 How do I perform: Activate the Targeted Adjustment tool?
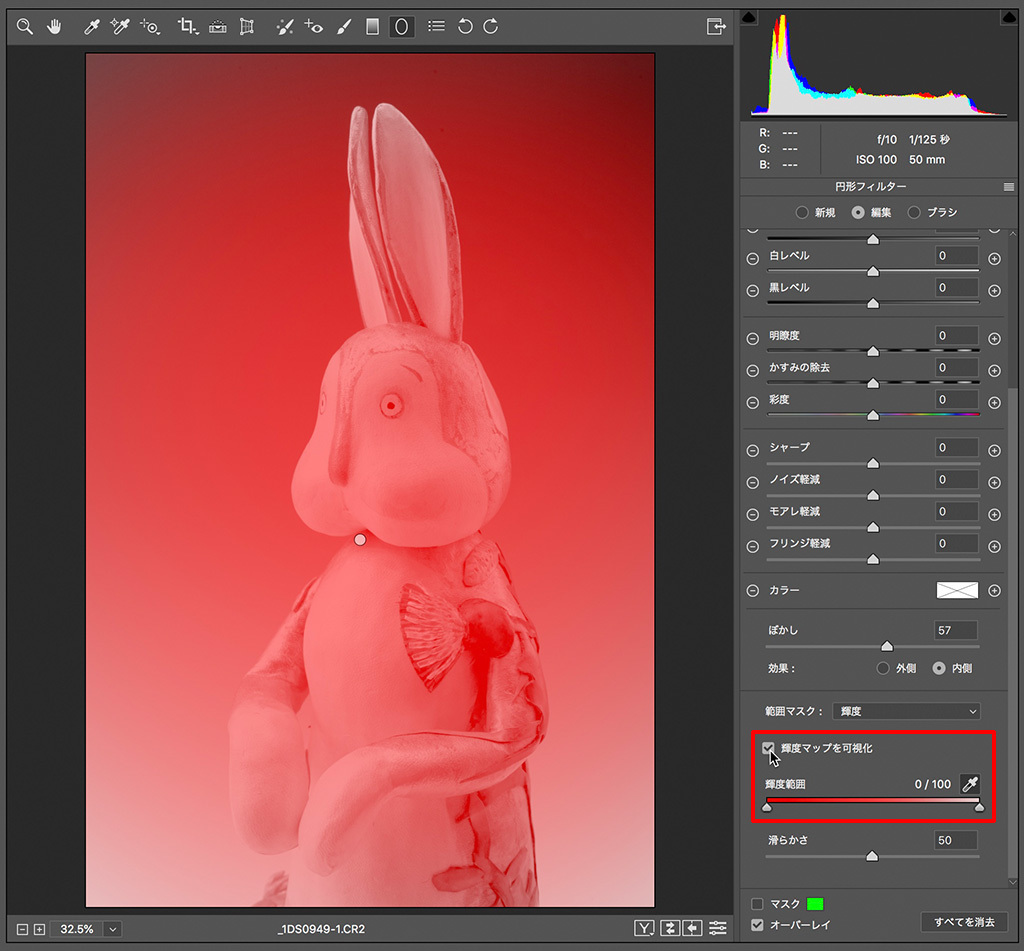[x=150, y=27]
